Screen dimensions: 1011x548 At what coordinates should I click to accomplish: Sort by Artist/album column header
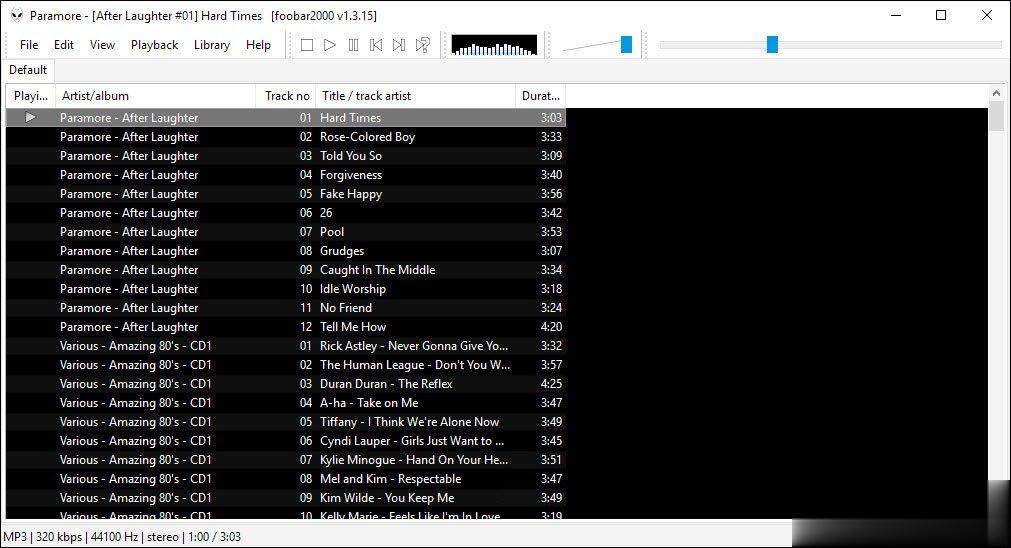[x=156, y=96]
